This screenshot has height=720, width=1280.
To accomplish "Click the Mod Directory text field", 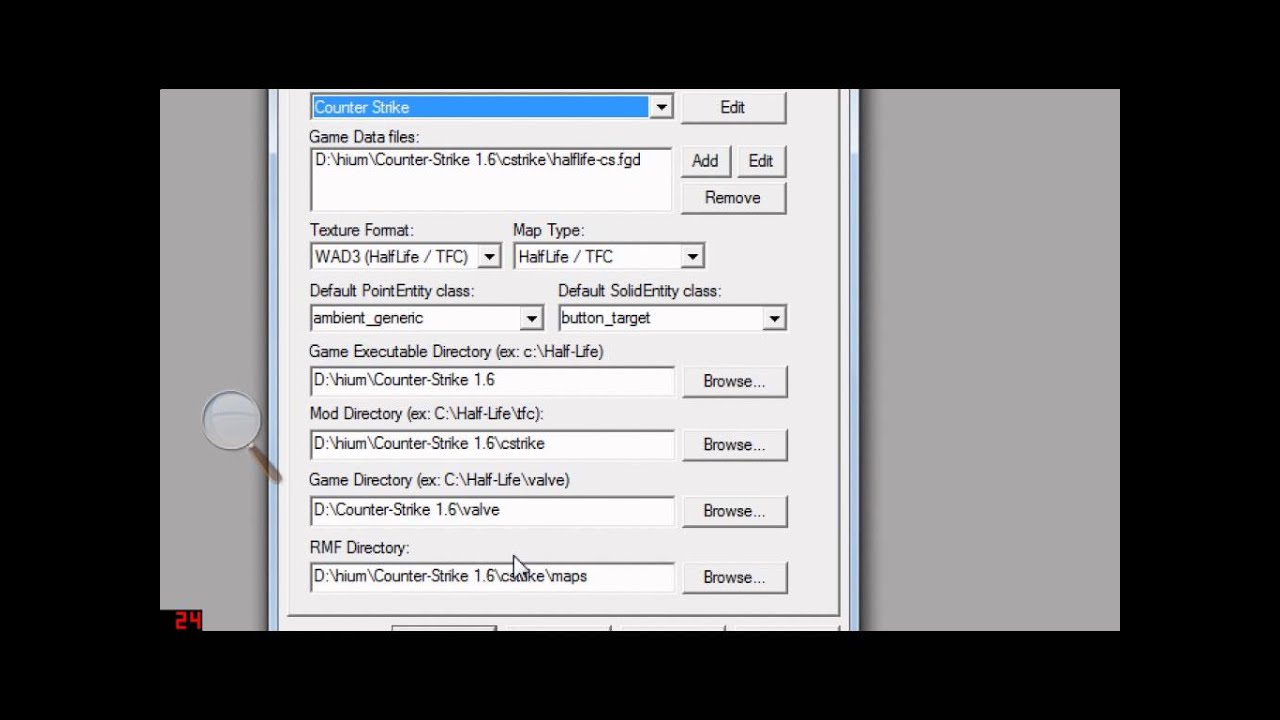I will pos(492,444).
